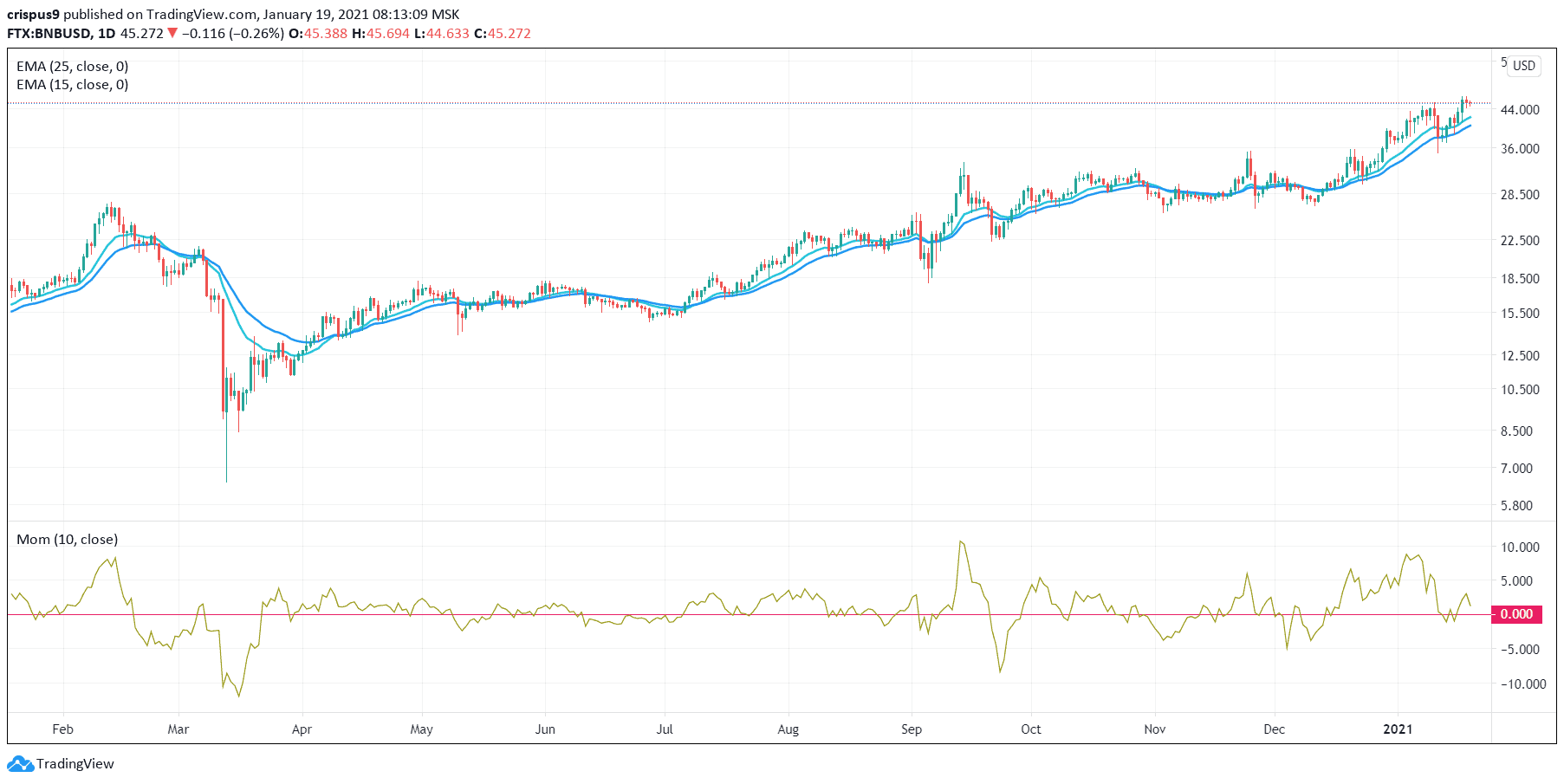Select the USD currency button

click(x=1524, y=66)
